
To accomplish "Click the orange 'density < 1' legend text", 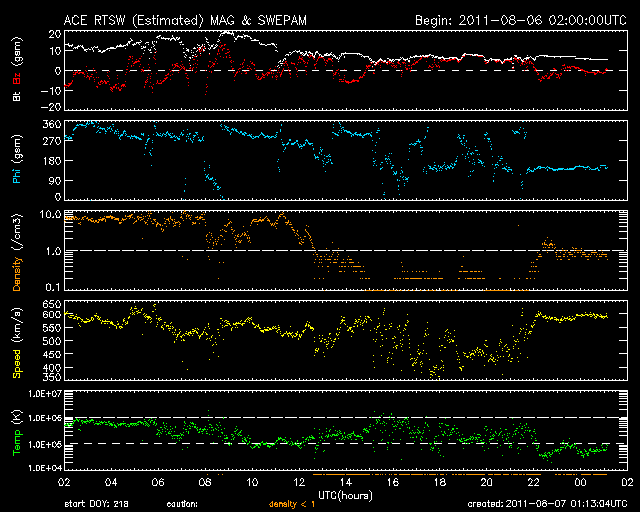I will (292, 504).
